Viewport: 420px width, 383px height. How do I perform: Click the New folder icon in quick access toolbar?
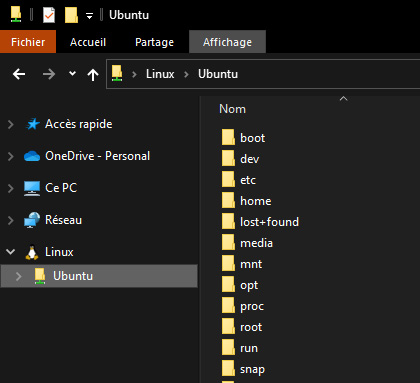coord(71,15)
